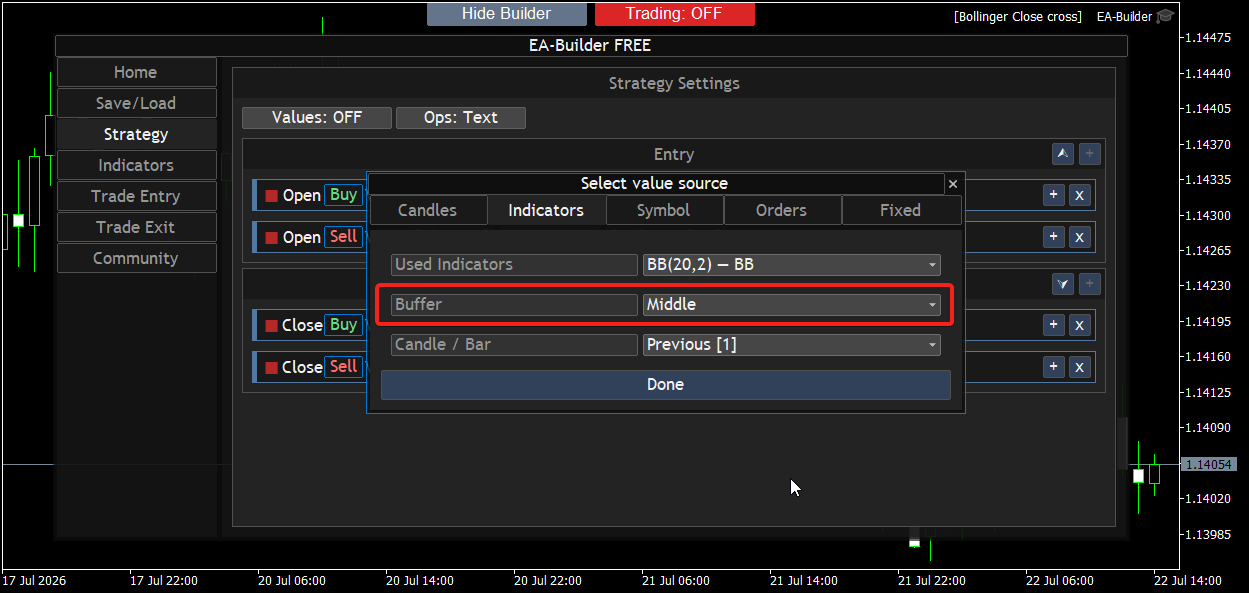Click the EA-Builder FREE title bar
Image resolution: width=1249 pixels, height=593 pixels.
pos(591,45)
